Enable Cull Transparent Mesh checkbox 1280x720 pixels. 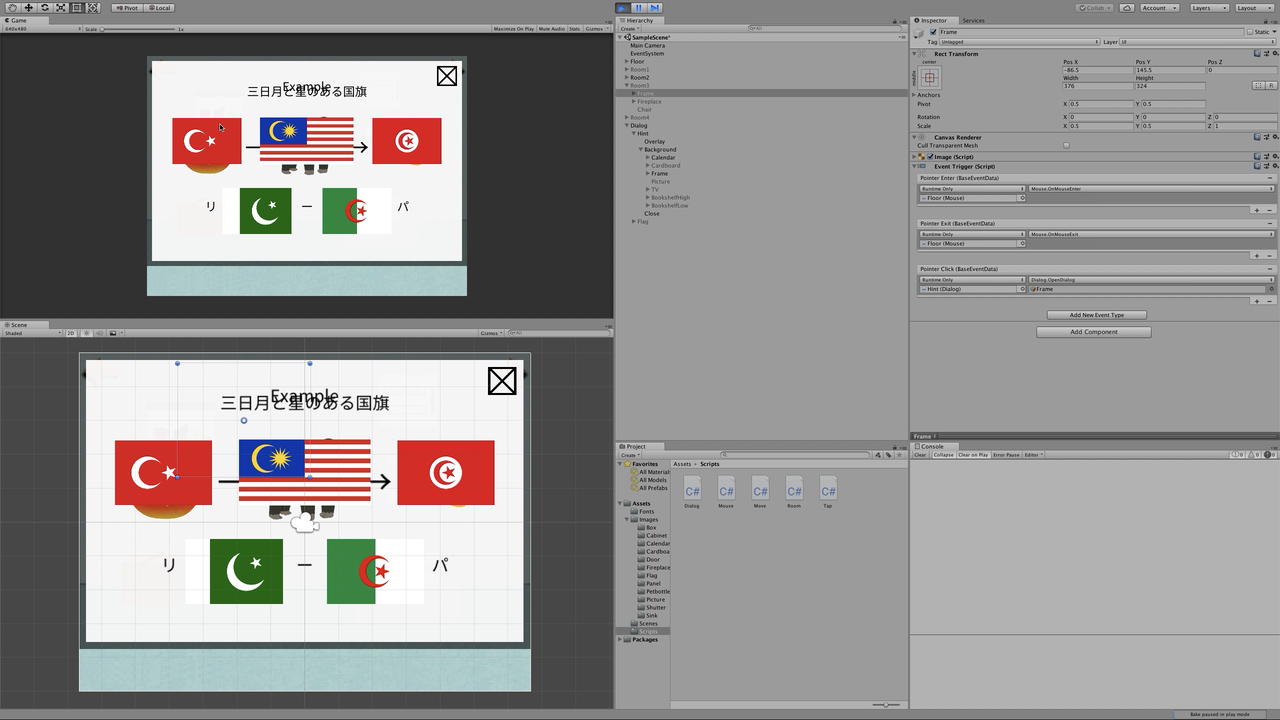[1066, 146]
